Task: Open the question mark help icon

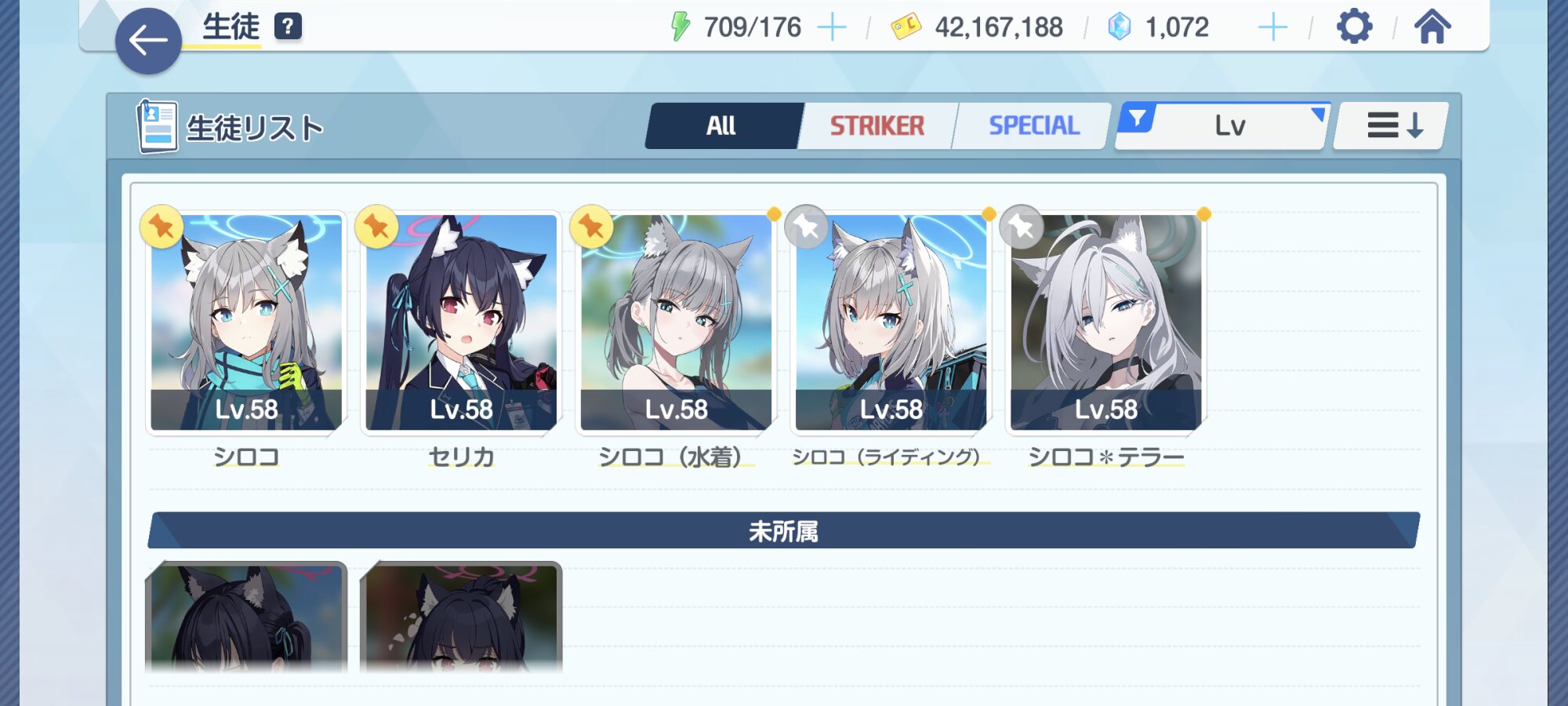Action: click(x=288, y=27)
